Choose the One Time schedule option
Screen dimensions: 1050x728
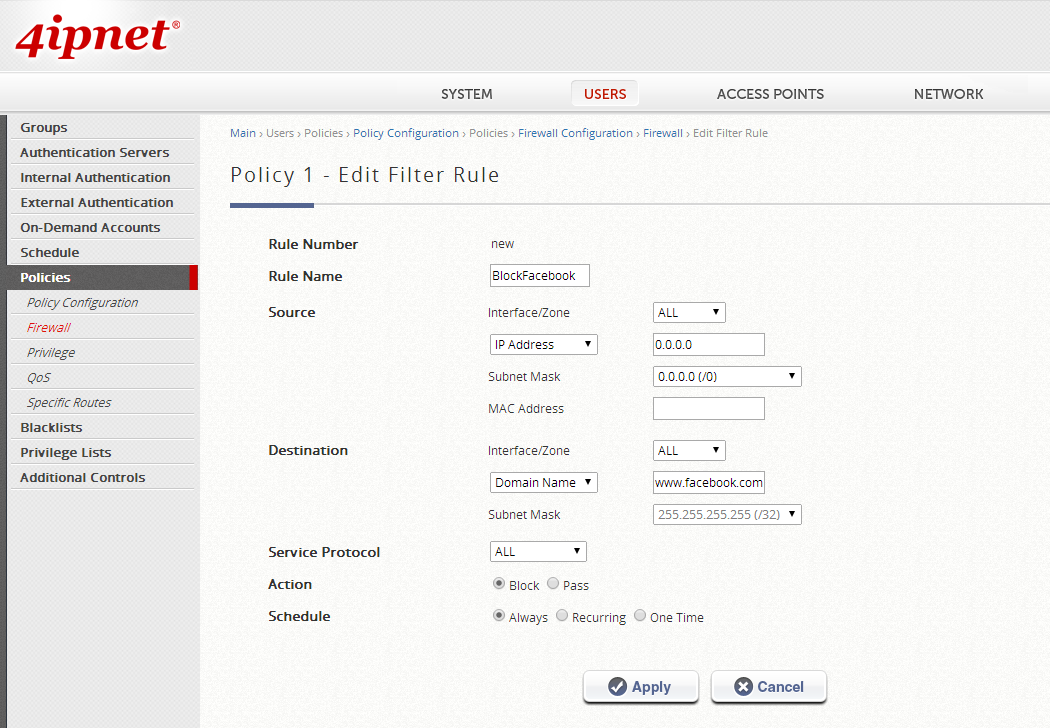pos(640,616)
